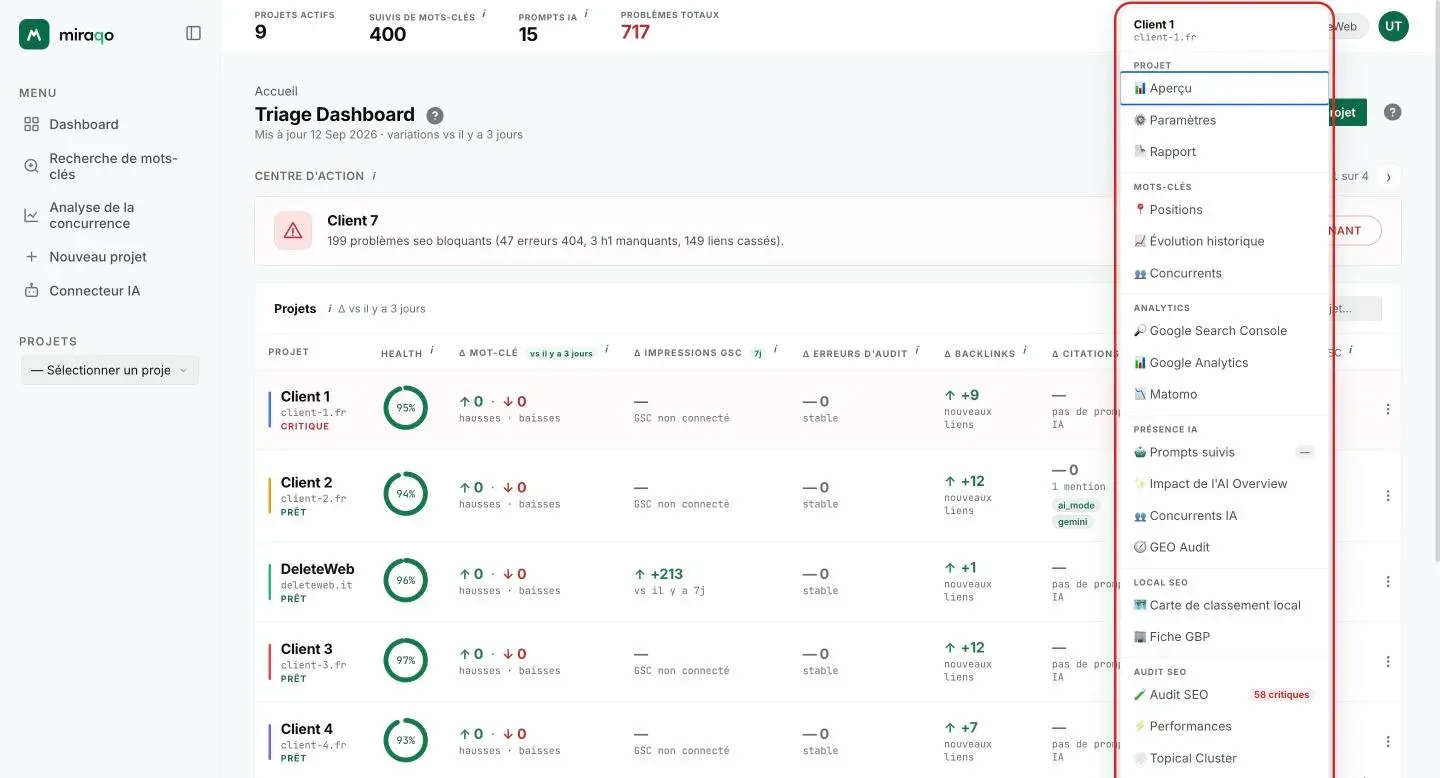Open the Client 2 project row name
The width and height of the screenshot is (1440, 778).
point(306,483)
